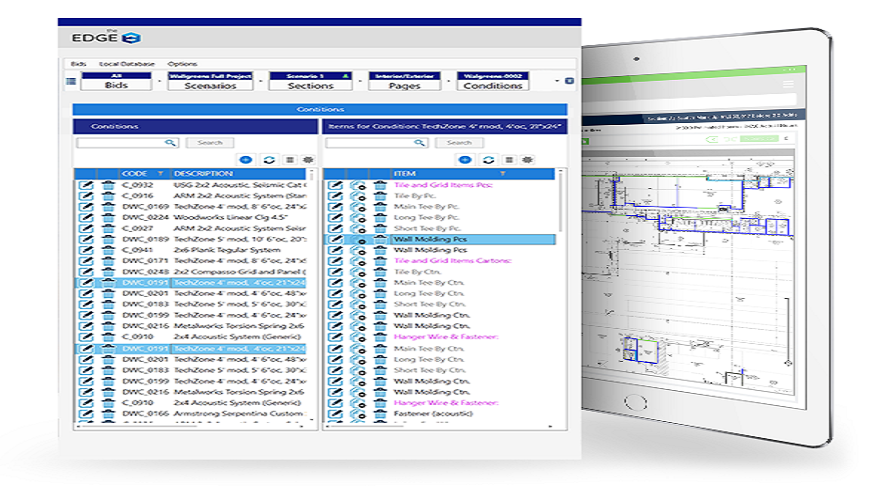Refresh the Items list
This screenshot has width=890, height=500.
[488, 159]
